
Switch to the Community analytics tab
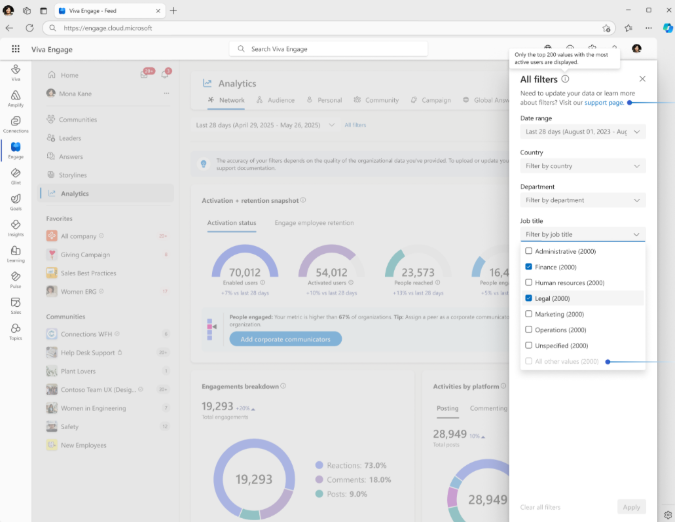tap(376, 100)
